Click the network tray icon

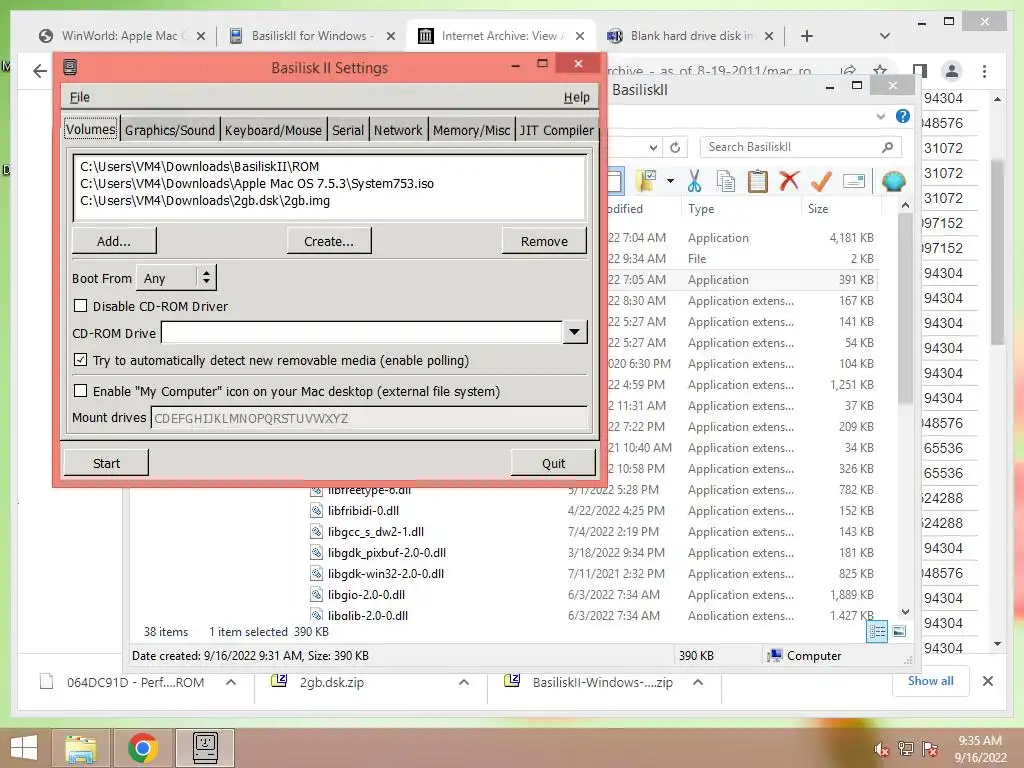coord(905,748)
